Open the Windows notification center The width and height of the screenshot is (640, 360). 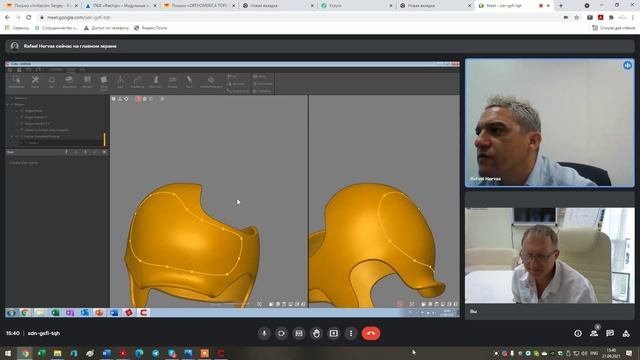(629, 353)
